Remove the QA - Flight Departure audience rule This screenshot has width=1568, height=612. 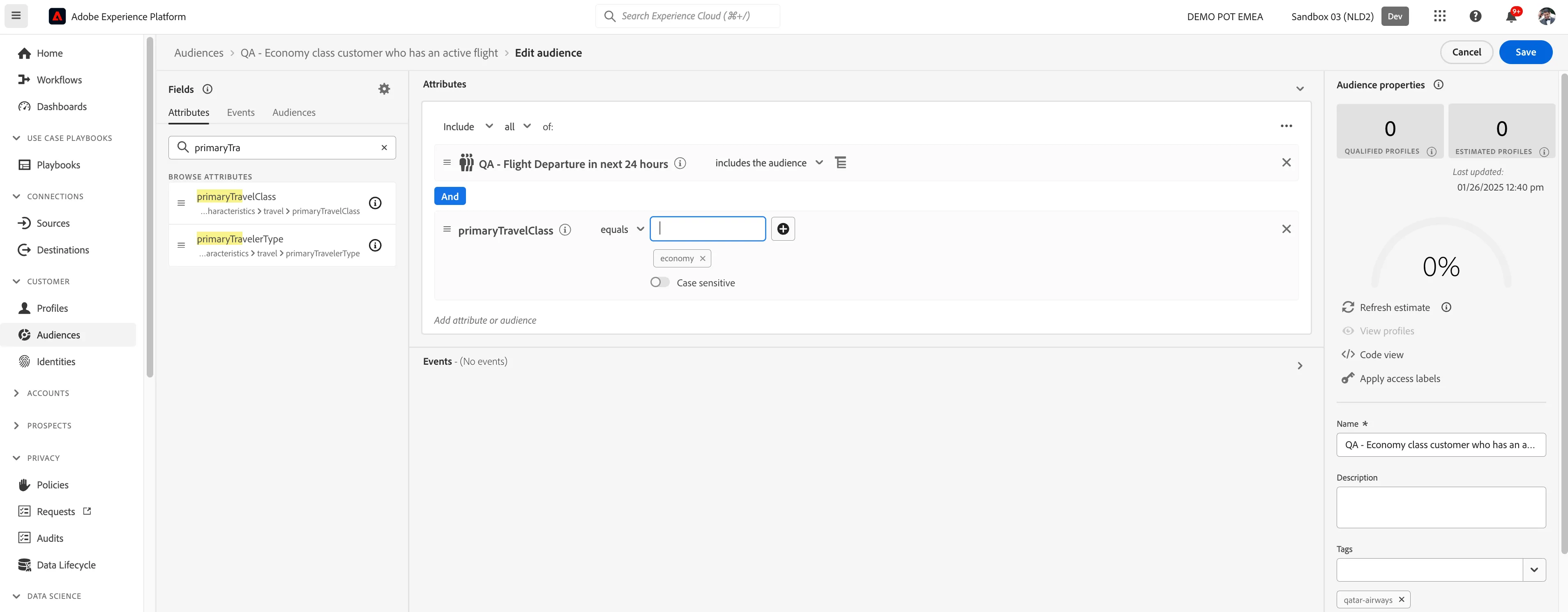1286,162
